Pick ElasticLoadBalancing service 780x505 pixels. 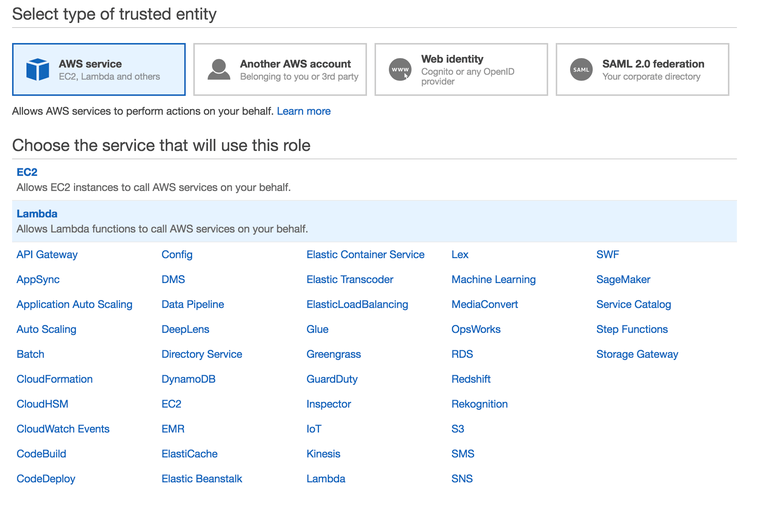(357, 304)
